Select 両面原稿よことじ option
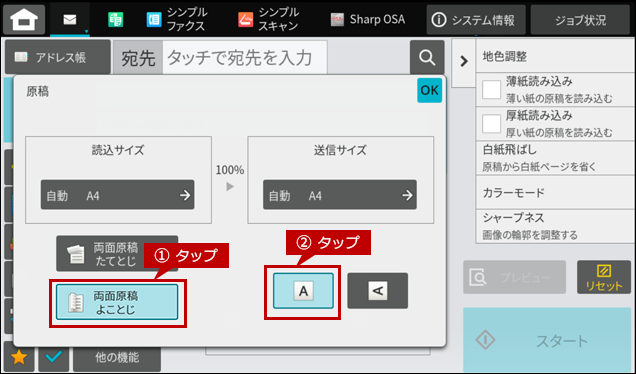This screenshot has height=374, width=636. click(x=117, y=302)
